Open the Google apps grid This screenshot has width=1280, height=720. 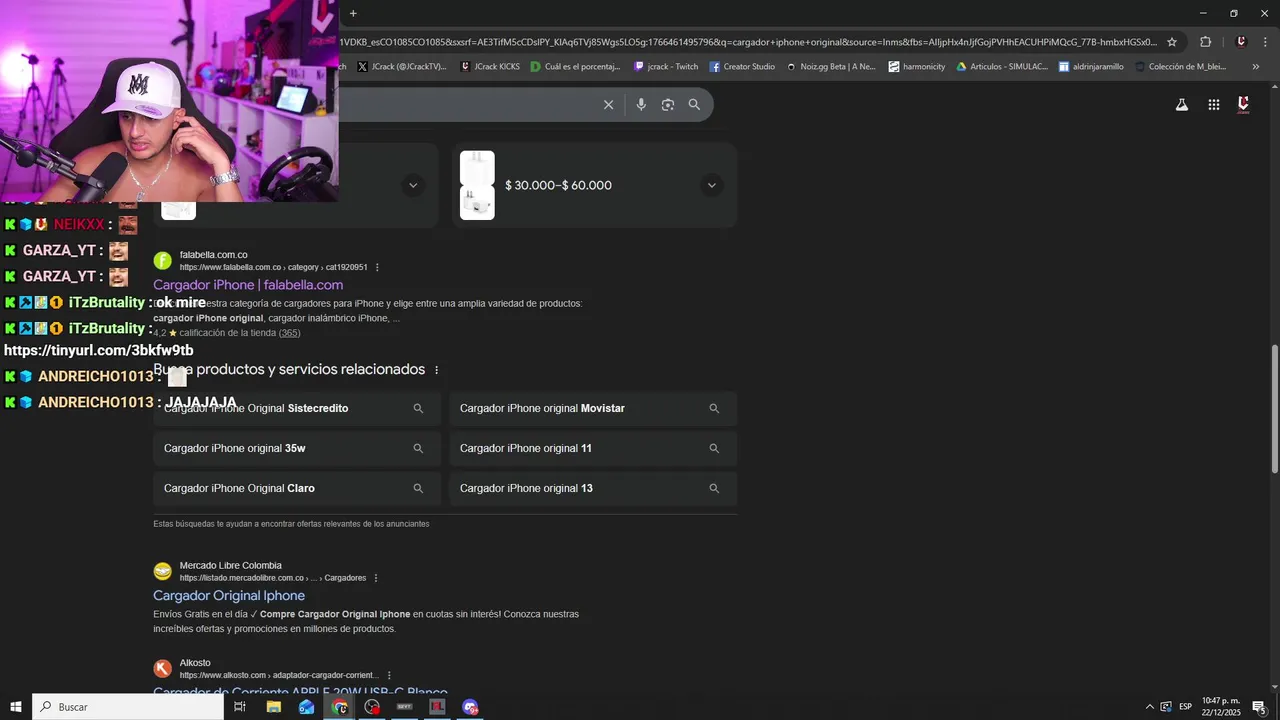point(1214,105)
